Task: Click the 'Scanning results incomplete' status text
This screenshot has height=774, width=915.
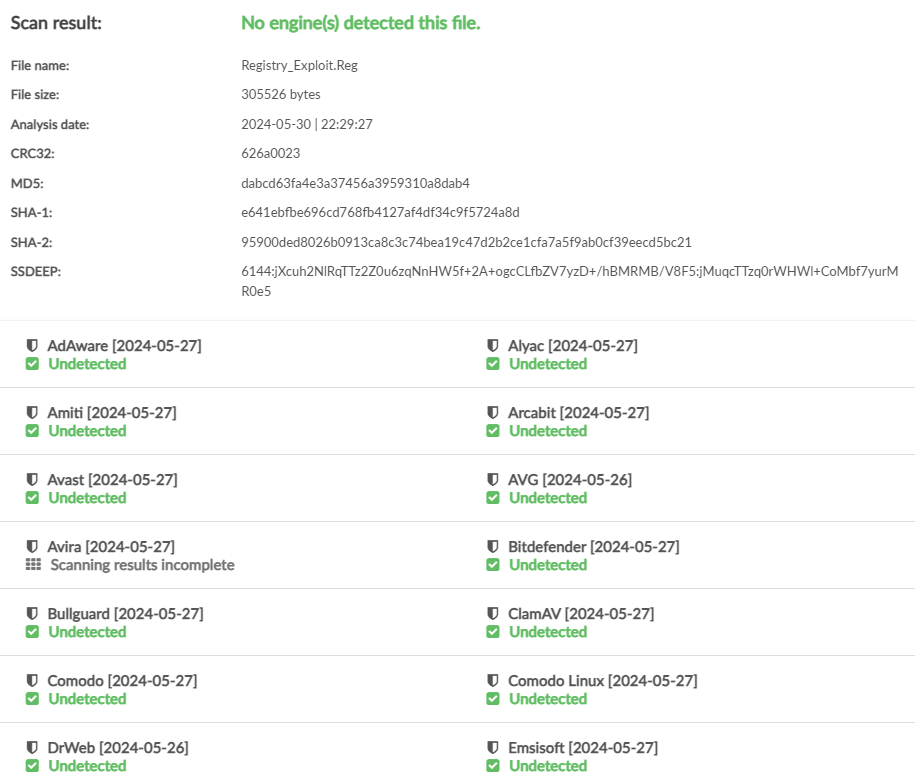Action: point(142,565)
